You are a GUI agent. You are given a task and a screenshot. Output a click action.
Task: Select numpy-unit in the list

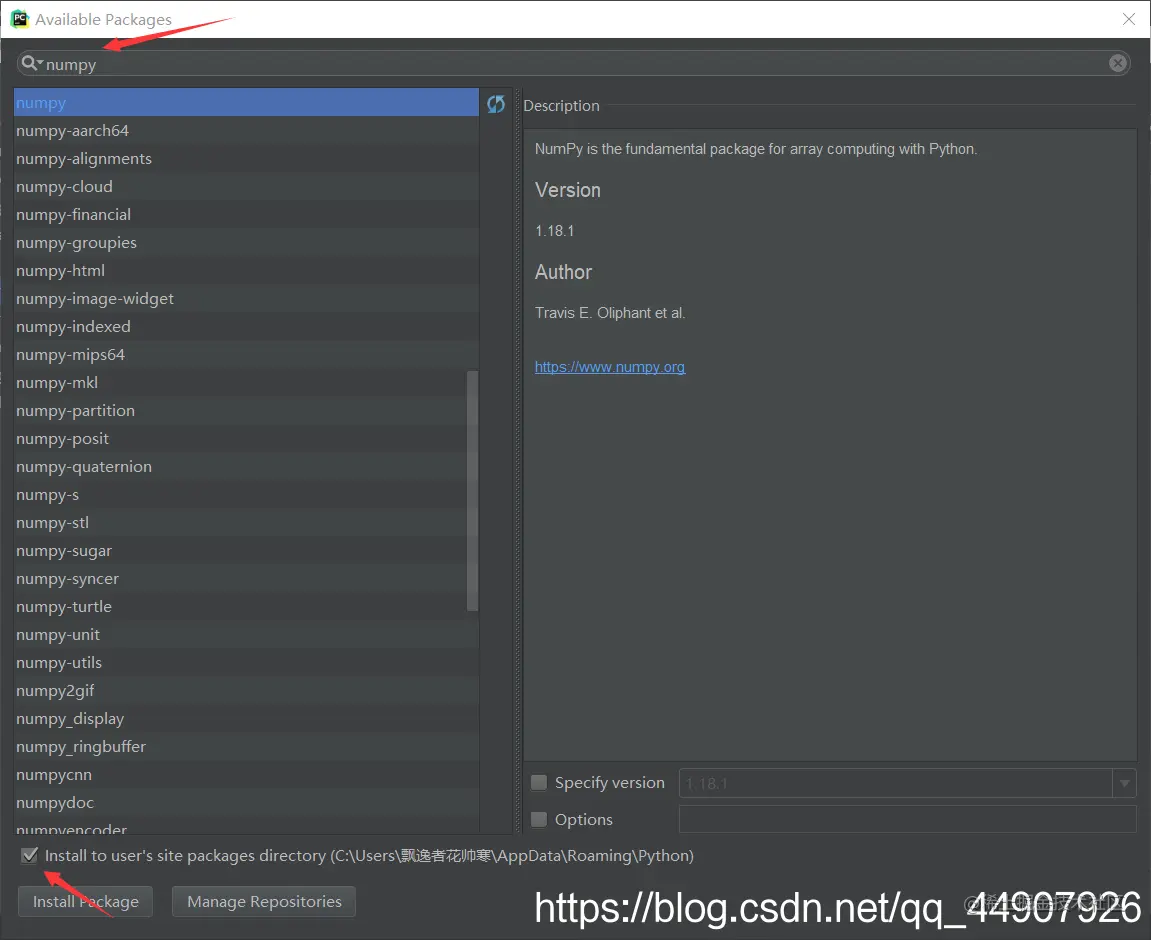[x=246, y=634]
